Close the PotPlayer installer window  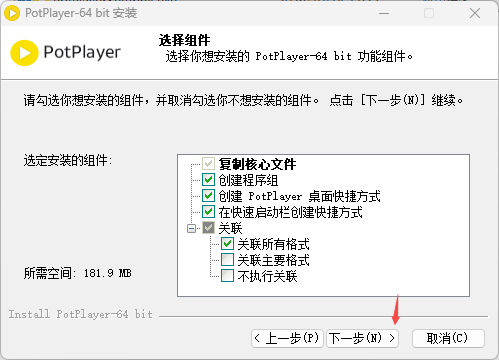point(475,13)
